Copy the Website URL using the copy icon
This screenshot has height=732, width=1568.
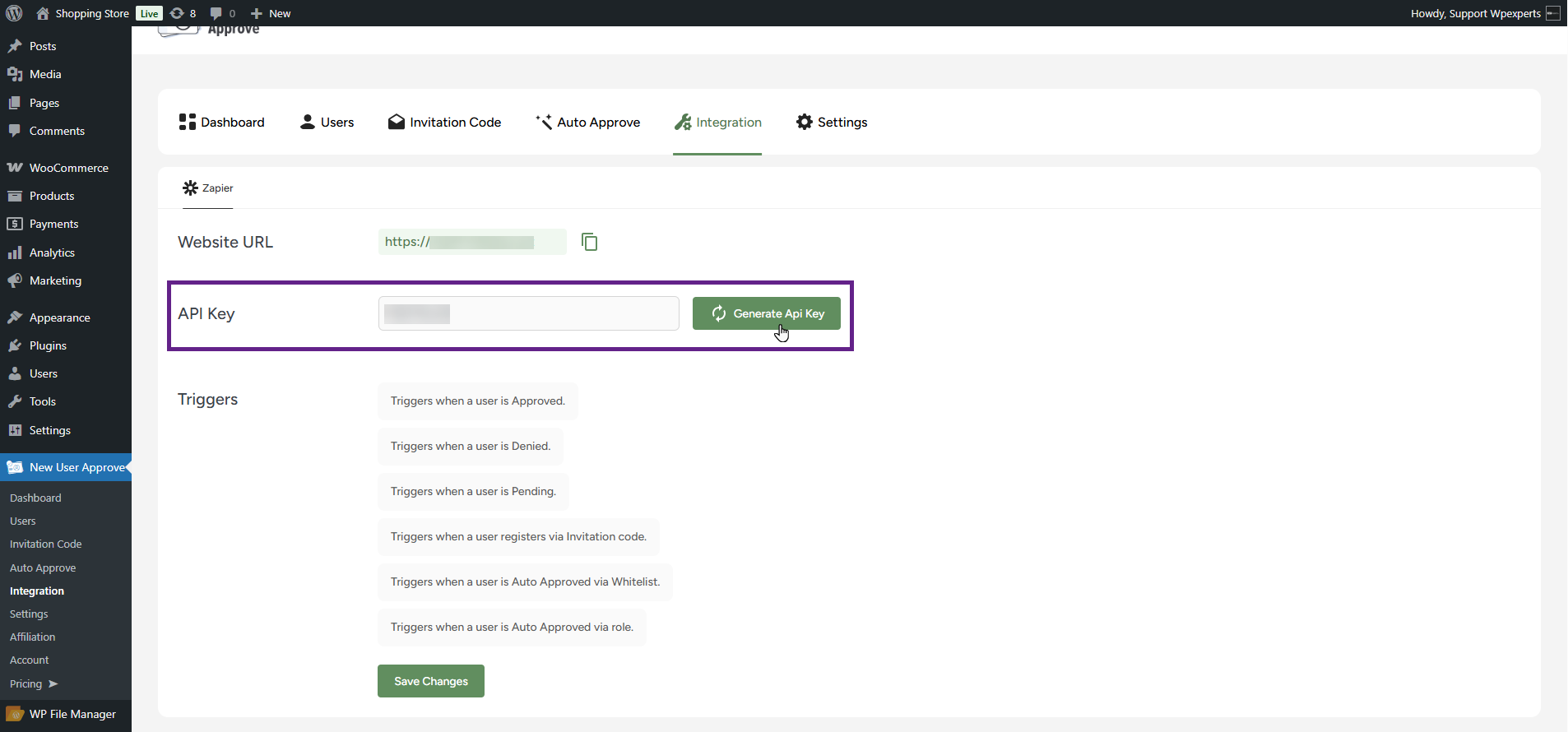589,242
